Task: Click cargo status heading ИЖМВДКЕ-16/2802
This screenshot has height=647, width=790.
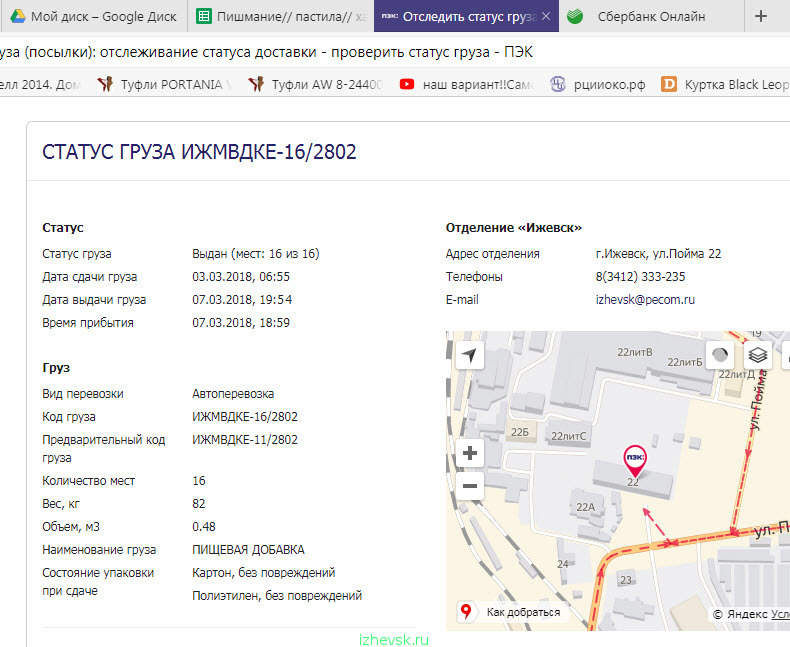Action: 199,152
